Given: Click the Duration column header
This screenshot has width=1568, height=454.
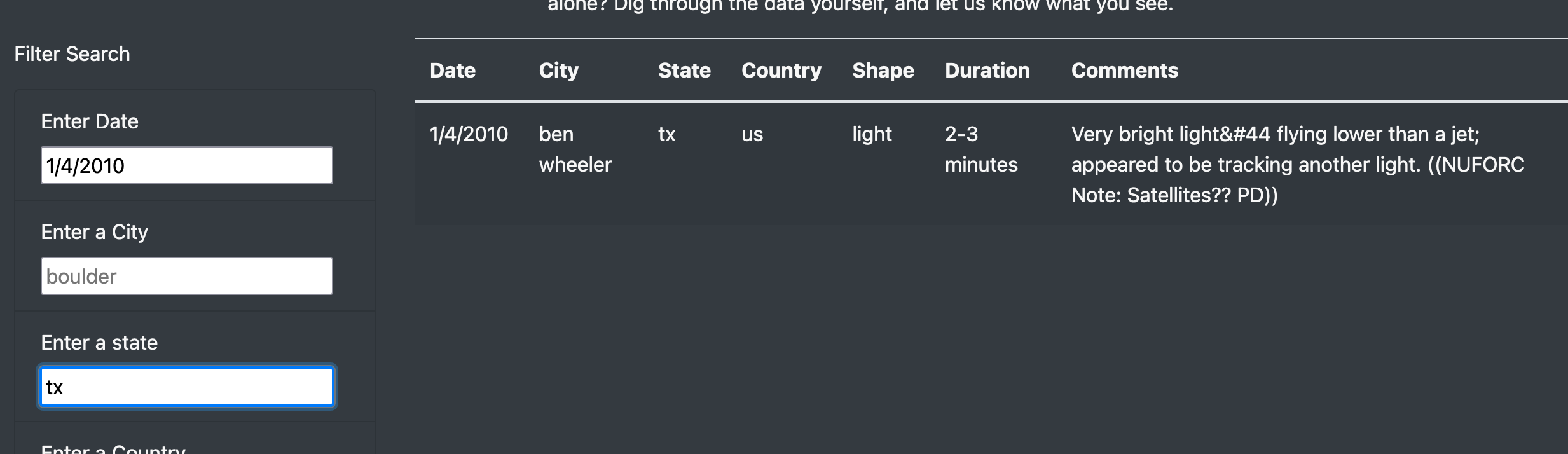Looking at the screenshot, I should [x=987, y=71].
